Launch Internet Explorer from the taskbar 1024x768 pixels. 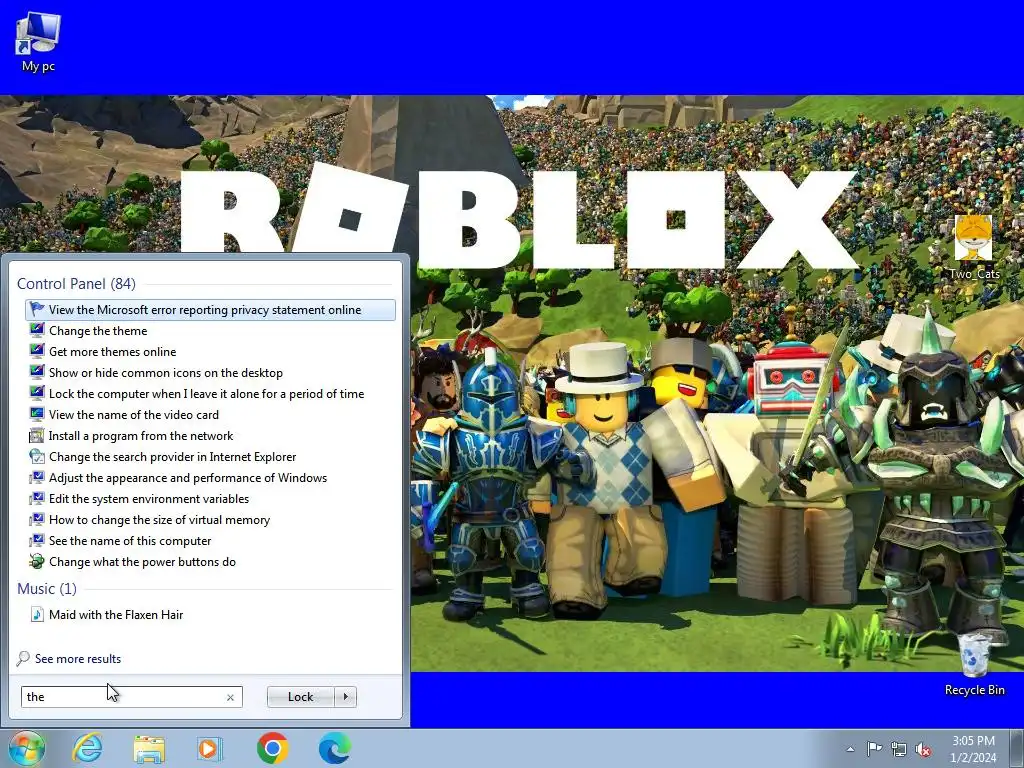(87, 748)
